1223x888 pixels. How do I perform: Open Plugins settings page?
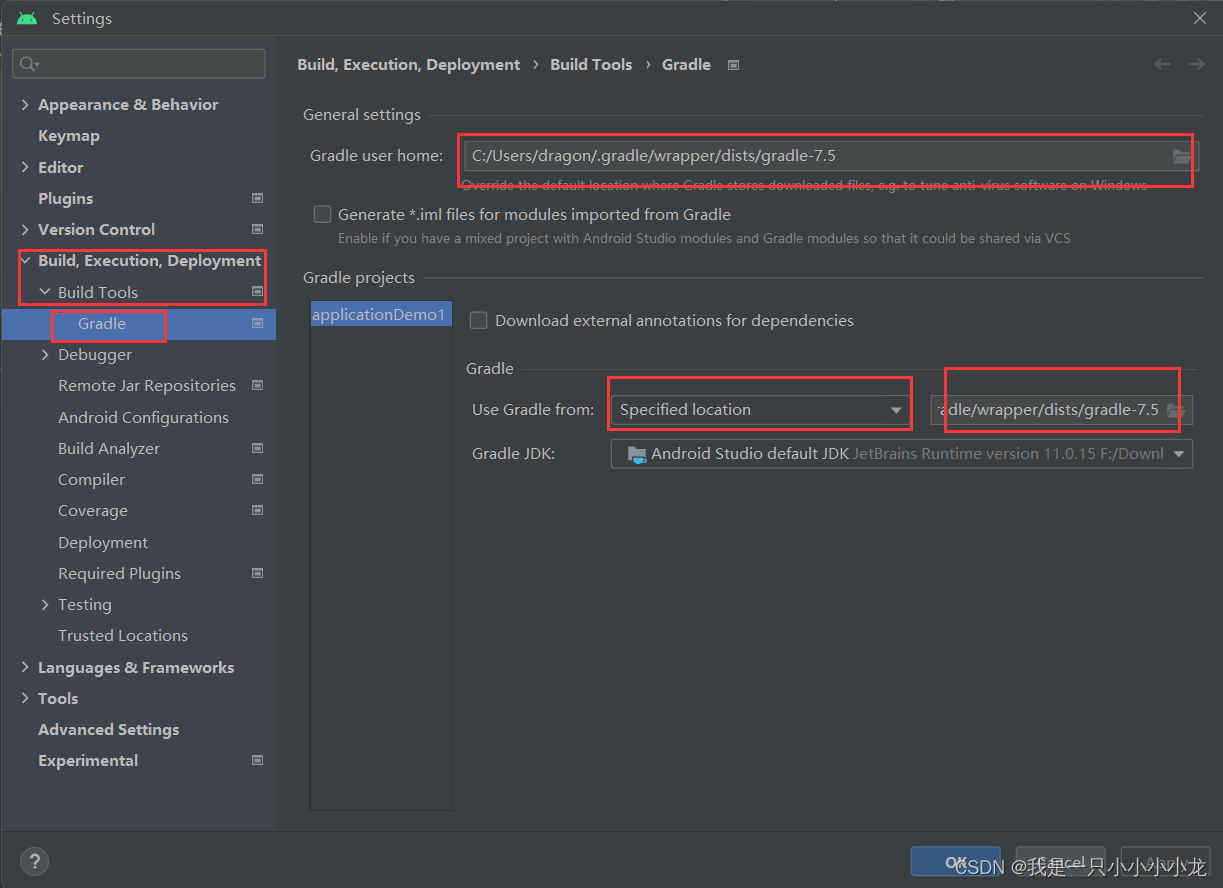pyautogui.click(x=66, y=198)
